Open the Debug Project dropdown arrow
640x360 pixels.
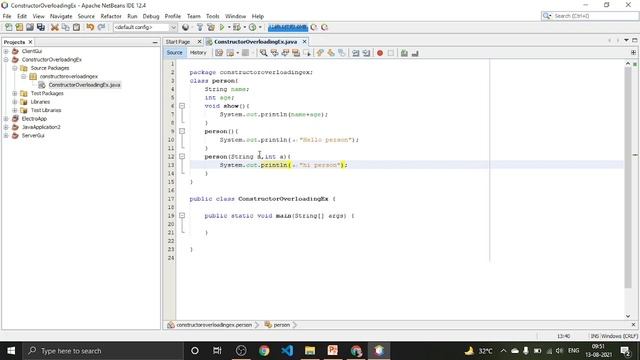244,27
